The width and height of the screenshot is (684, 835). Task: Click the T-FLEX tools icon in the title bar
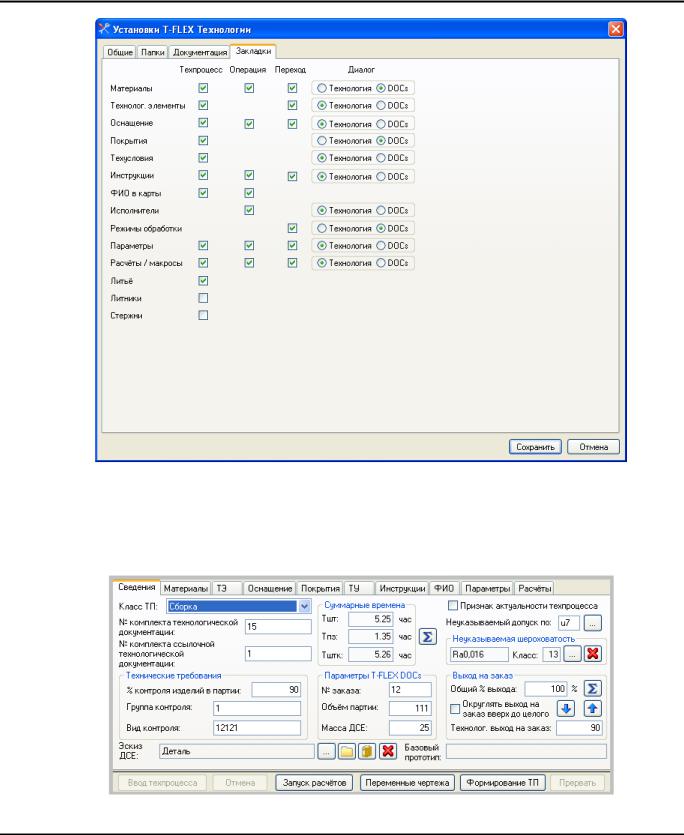click(104, 29)
